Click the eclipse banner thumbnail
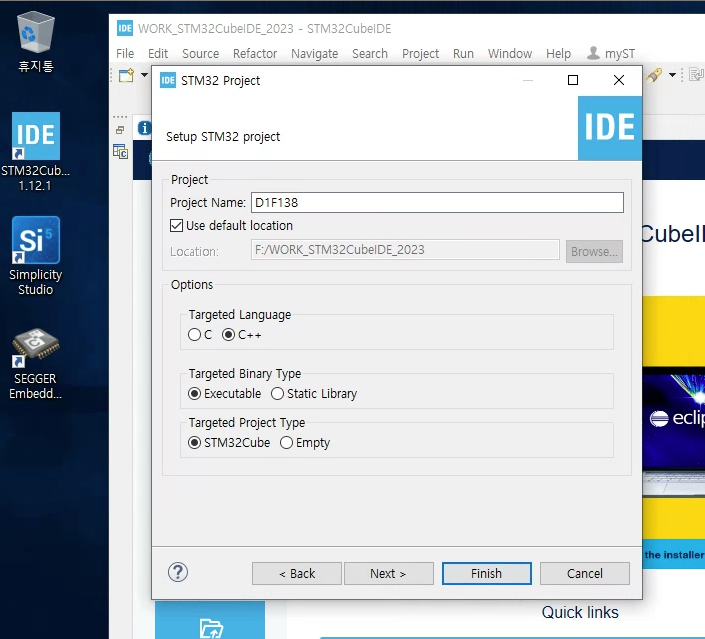The height and width of the screenshot is (639, 705). pyautogui.click(x=674, y=419)
